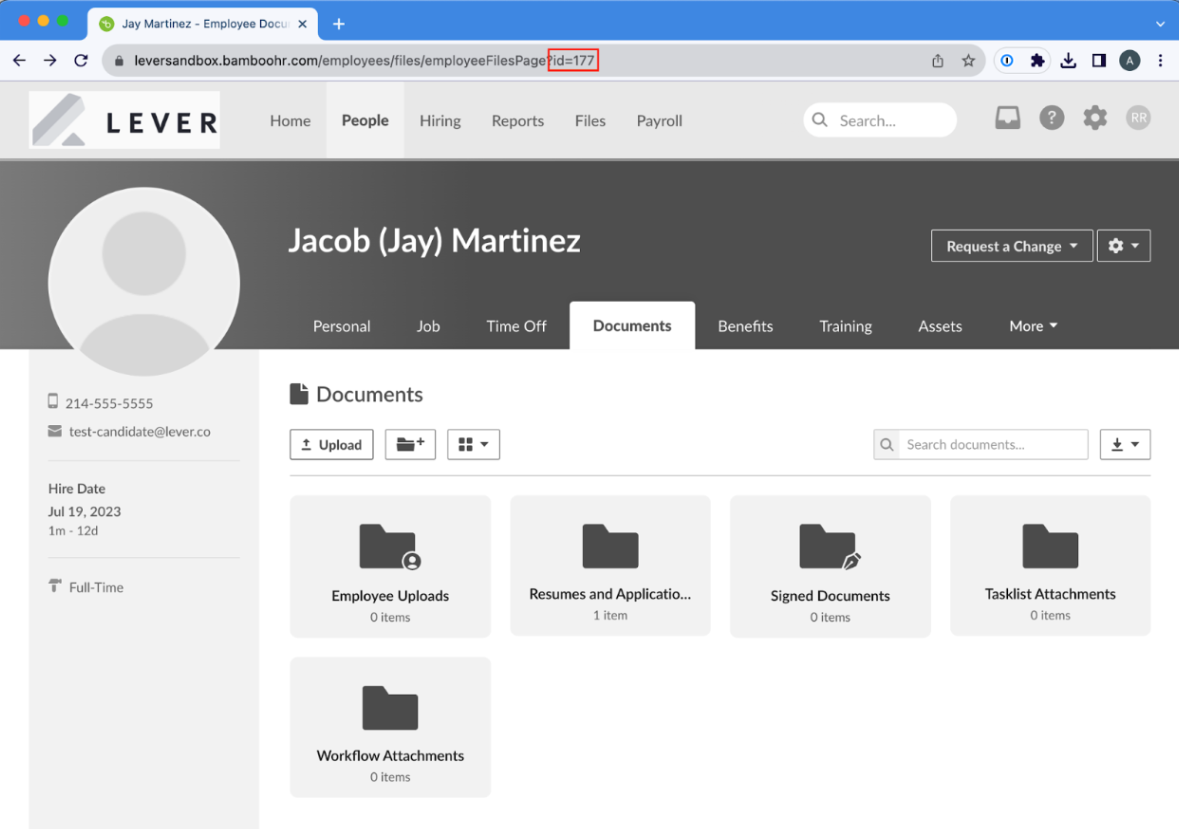Click the top Search field
Viewport: 1179px width, 829px height.
click(x=880, y=120)
